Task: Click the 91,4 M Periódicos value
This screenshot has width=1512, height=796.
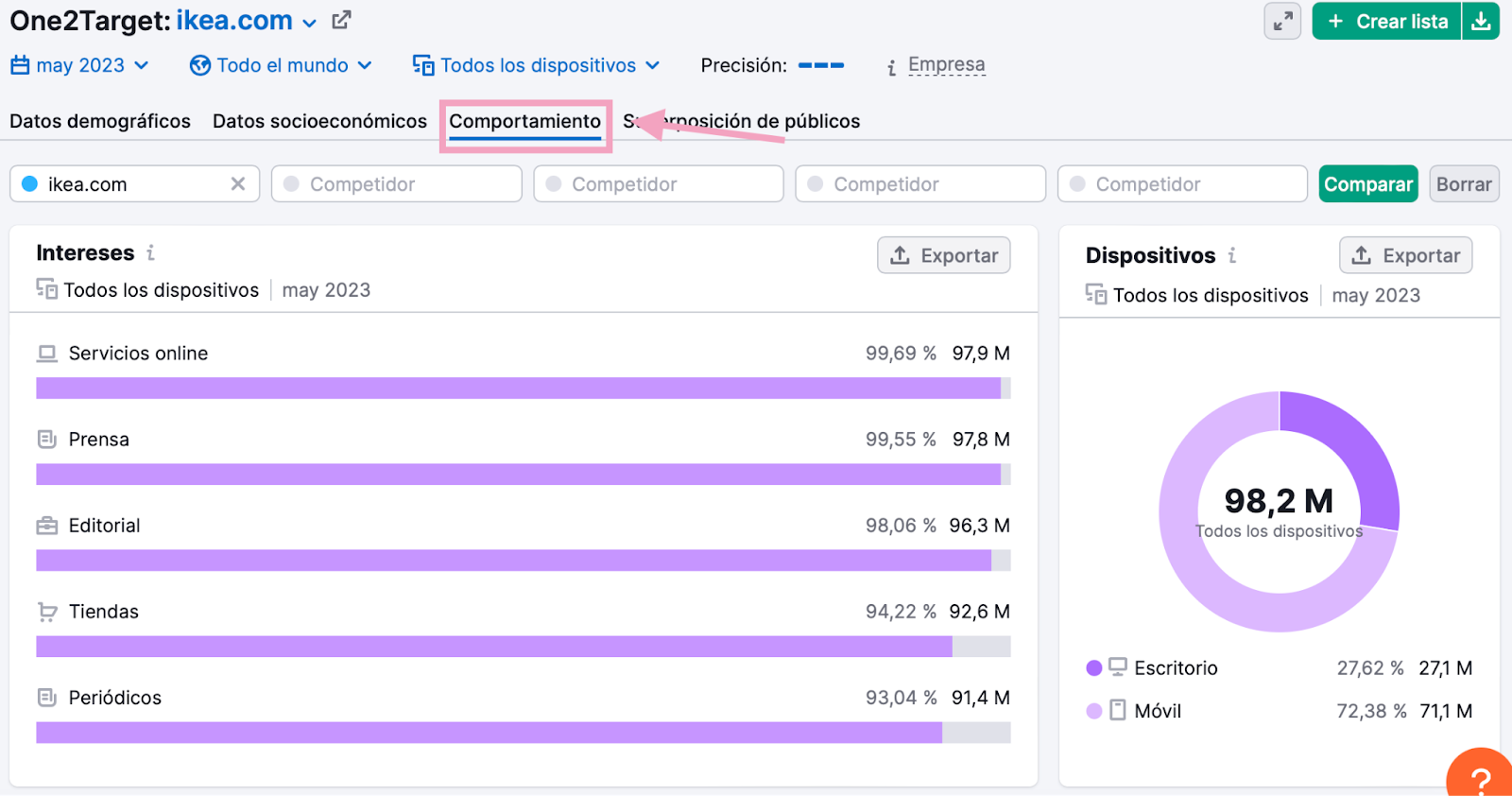Action: point(981,698)
